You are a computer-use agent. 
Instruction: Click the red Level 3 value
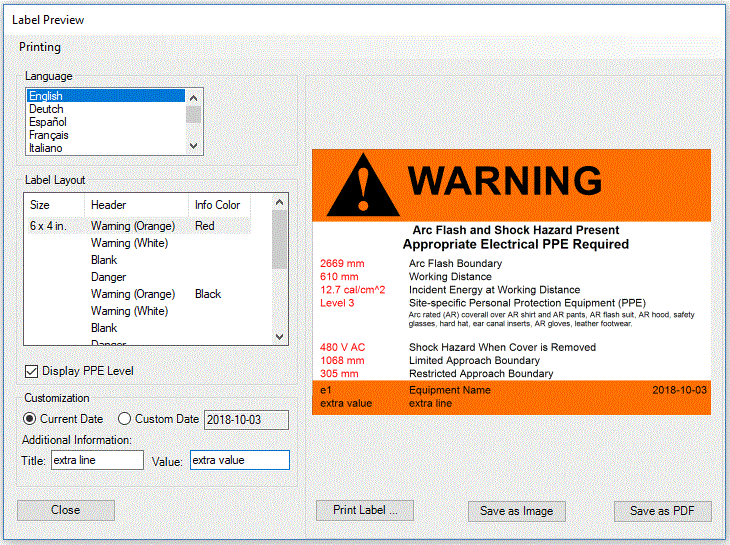point(337,303)
